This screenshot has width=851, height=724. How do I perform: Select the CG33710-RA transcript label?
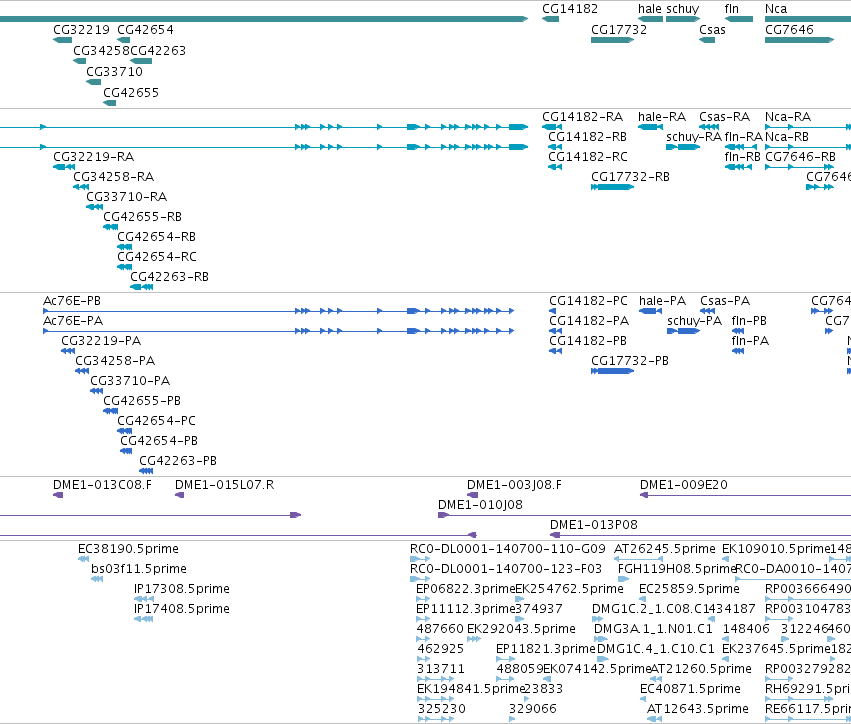coord(126,196)
